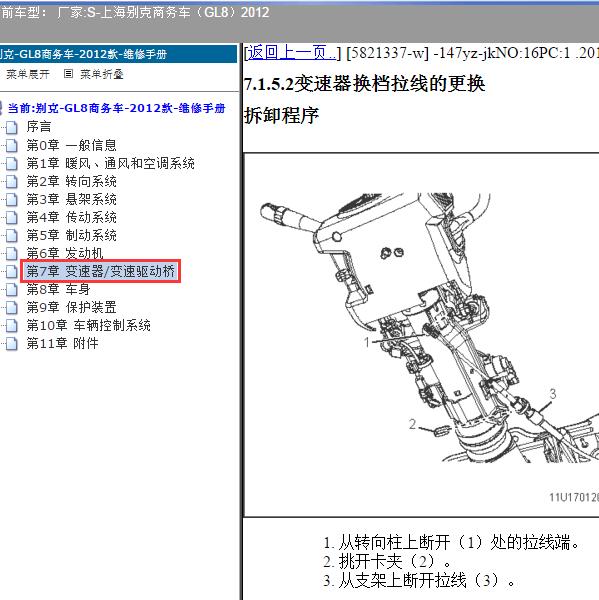Viewport: 599px width, 600px height.
Task: Click the page icon beside 第5章 制动系统
Action: pyautogui.click(x=12, y=235)
